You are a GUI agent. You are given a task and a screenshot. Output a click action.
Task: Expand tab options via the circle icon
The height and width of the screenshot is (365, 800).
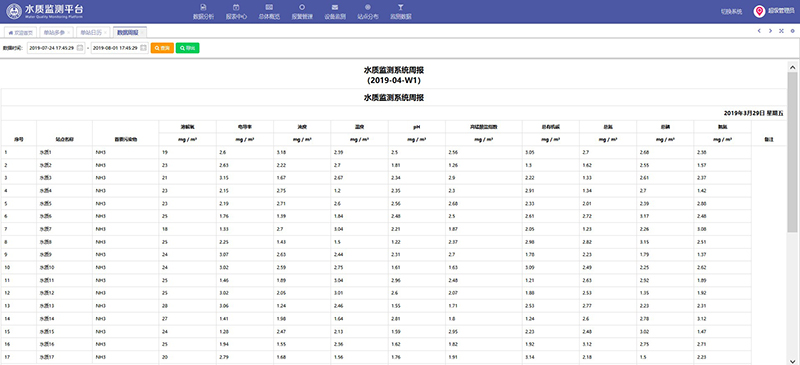[x=792, y=31]
